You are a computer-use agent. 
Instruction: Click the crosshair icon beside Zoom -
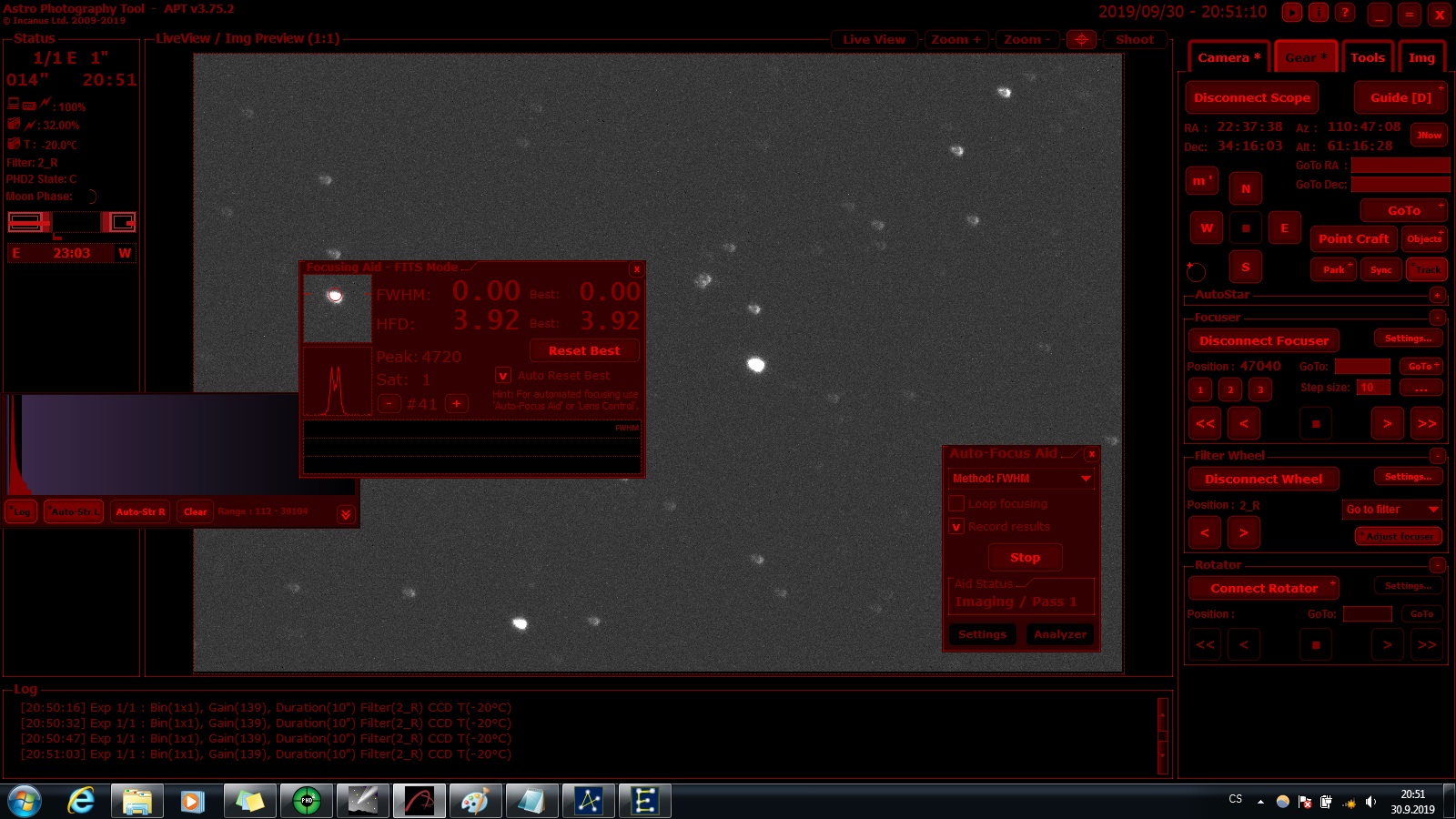[x=1081, y=39]
